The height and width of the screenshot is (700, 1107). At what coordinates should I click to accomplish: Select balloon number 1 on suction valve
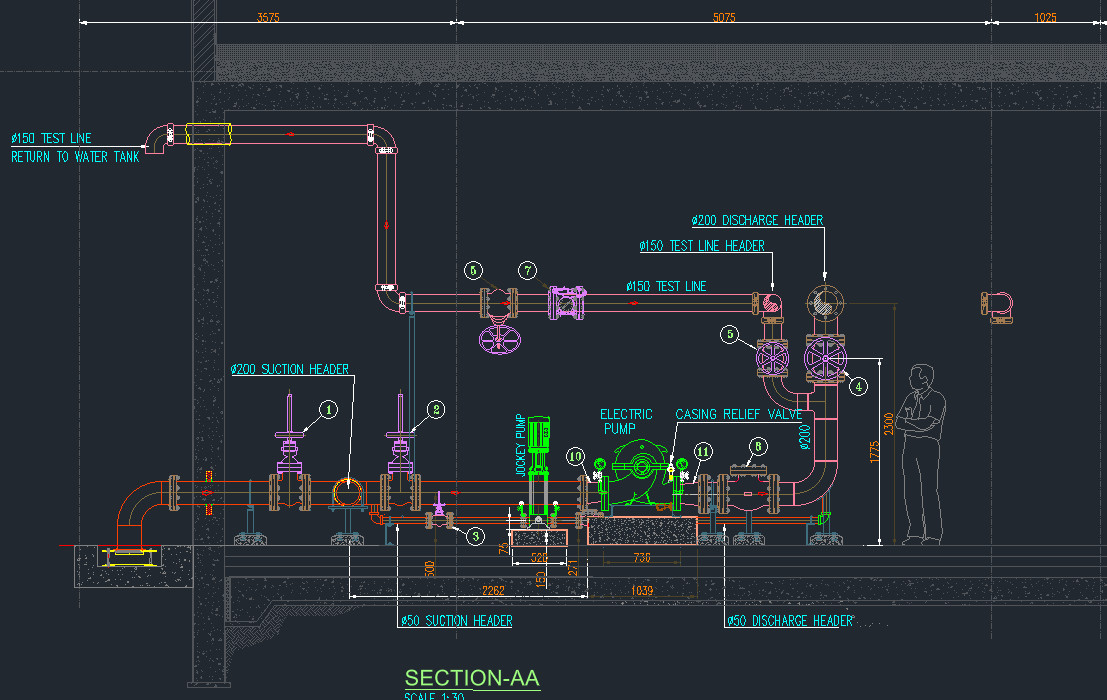click(328, 409)
